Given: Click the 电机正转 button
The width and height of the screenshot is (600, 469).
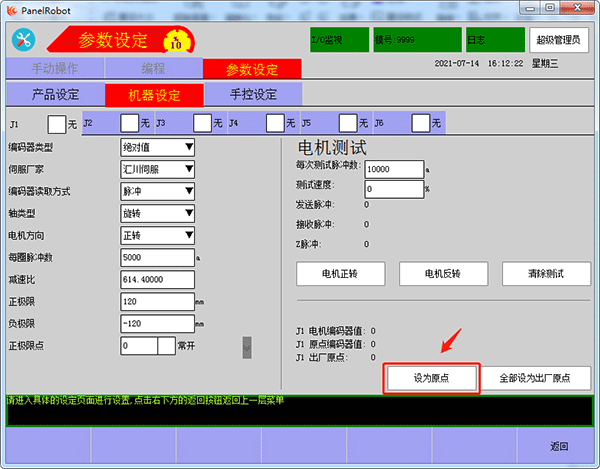Looking at the screenshot, I should (339, 274).
